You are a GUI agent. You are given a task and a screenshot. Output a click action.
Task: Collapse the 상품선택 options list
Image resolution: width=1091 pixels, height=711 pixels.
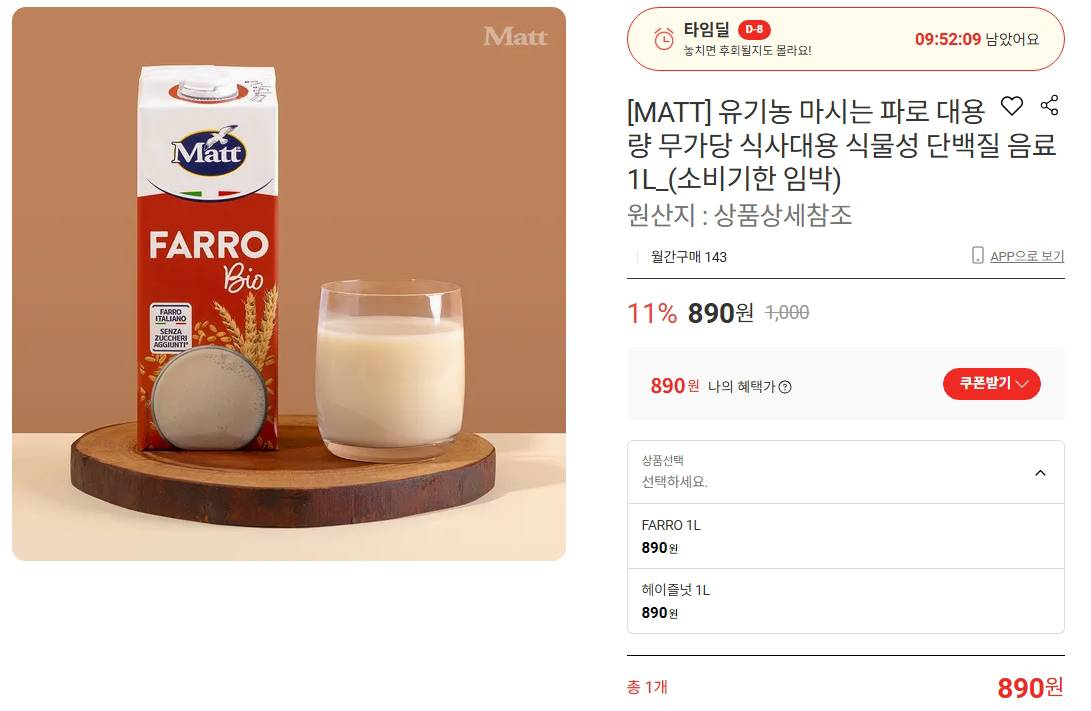tap(1040, 472)
